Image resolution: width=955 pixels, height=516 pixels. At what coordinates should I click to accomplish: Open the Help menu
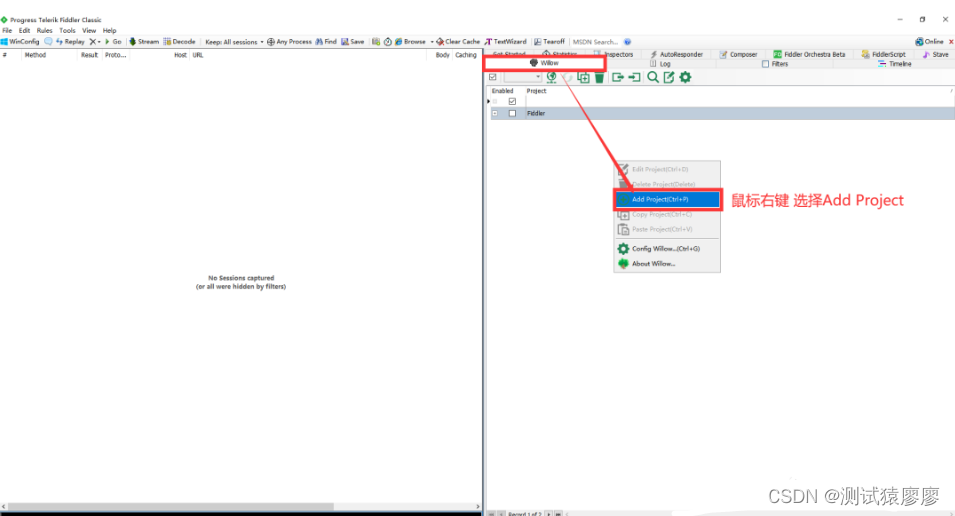110,30
